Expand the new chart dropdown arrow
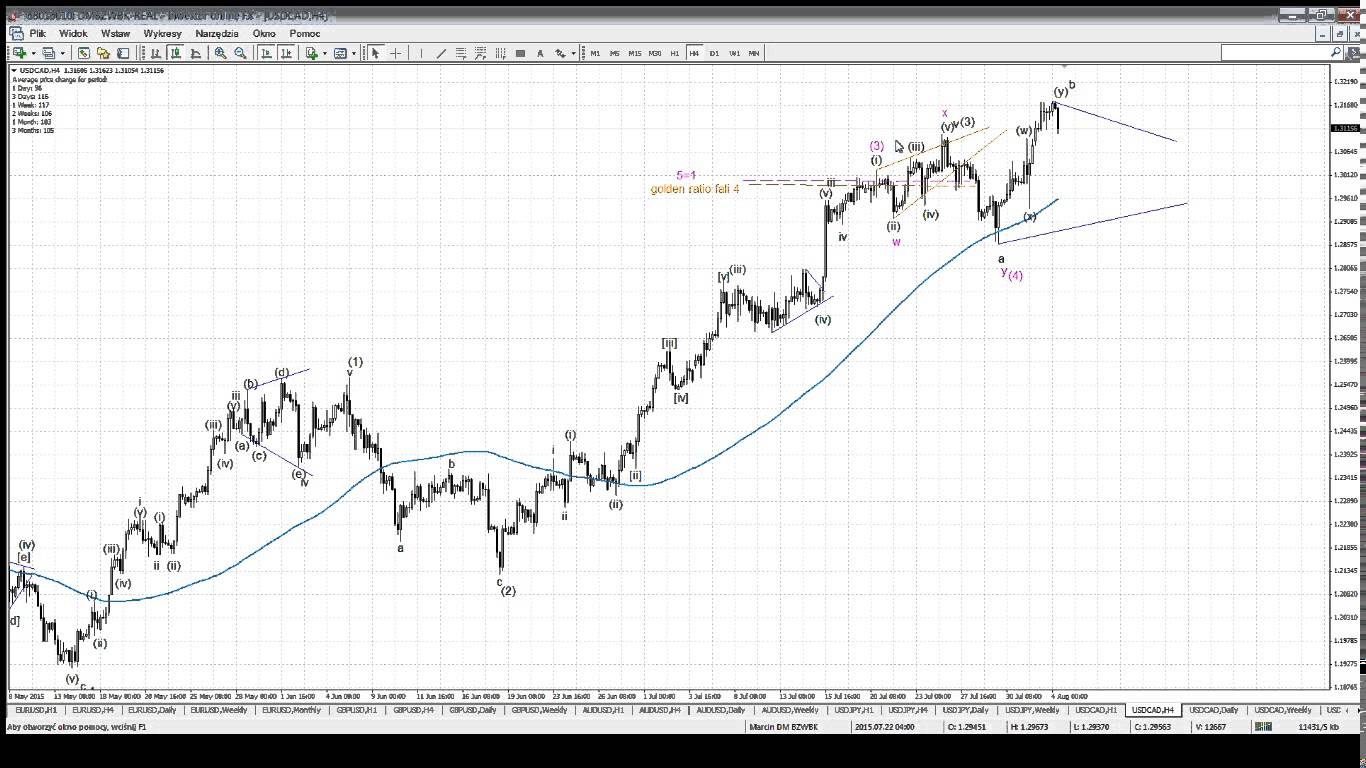 point(33,53)
